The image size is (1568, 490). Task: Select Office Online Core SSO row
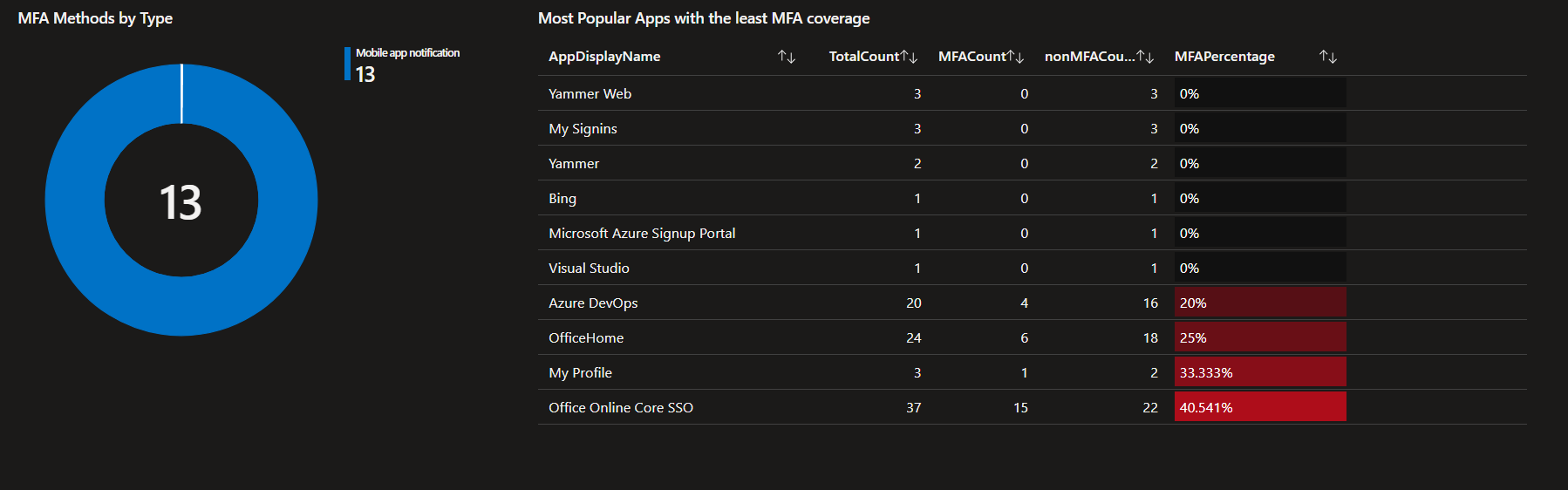click(x=1032, y=407)
